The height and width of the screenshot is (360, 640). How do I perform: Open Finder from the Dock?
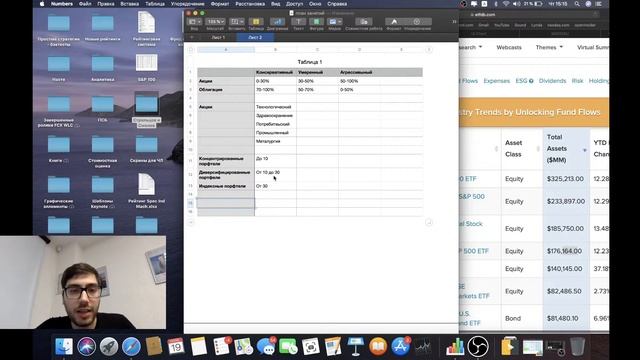(64, 347)
